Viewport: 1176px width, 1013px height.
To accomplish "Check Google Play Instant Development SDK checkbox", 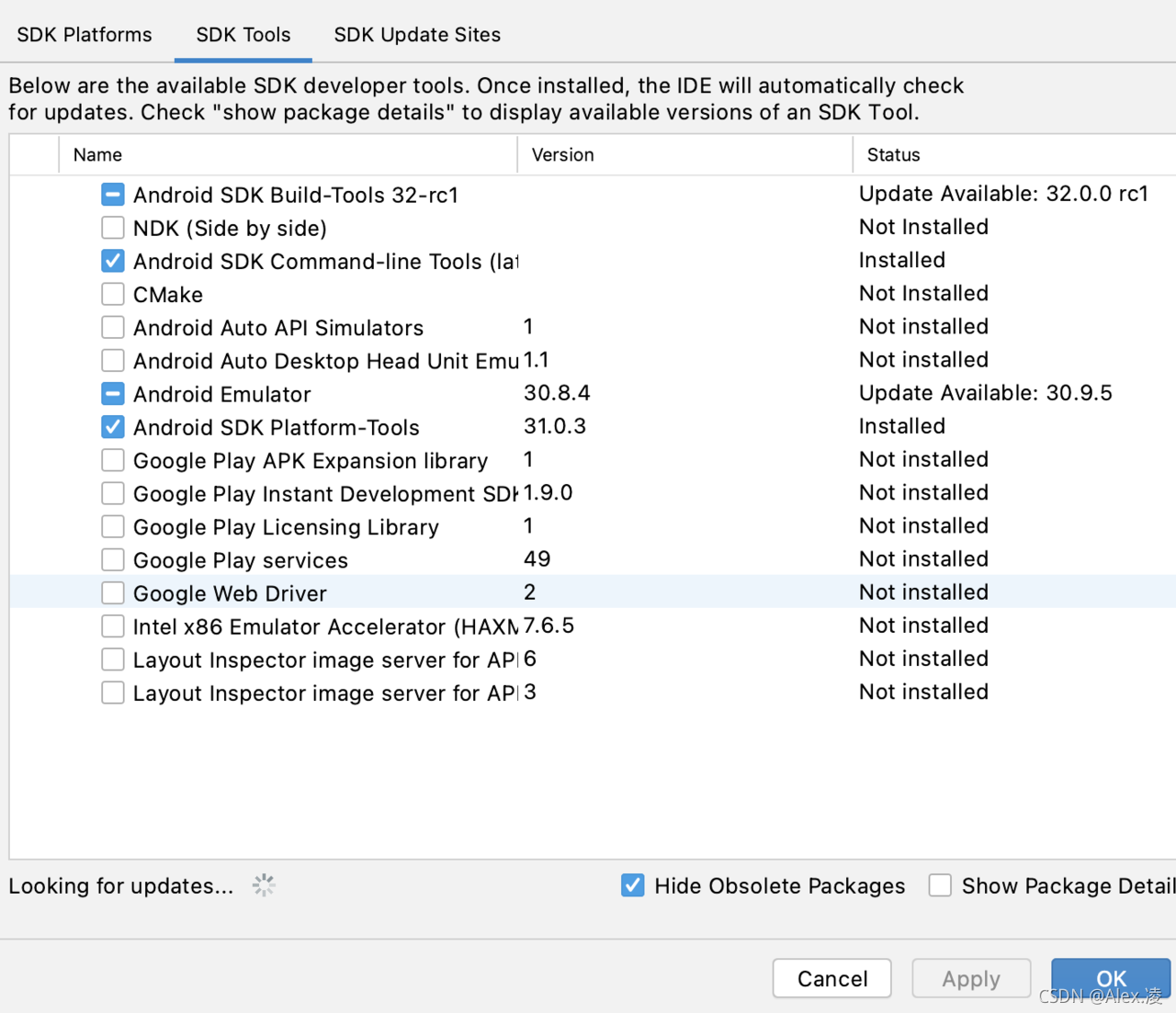I will click(113, 493).
